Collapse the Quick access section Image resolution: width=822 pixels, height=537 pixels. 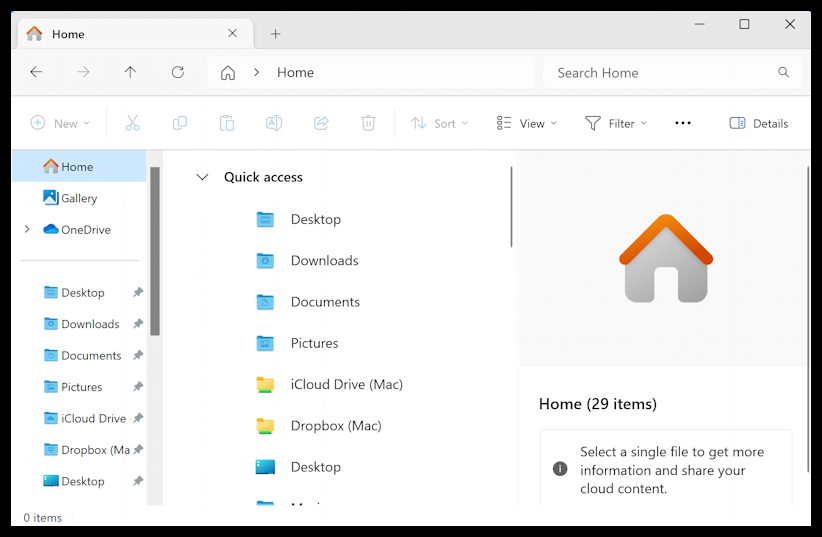tap(202, 177)
